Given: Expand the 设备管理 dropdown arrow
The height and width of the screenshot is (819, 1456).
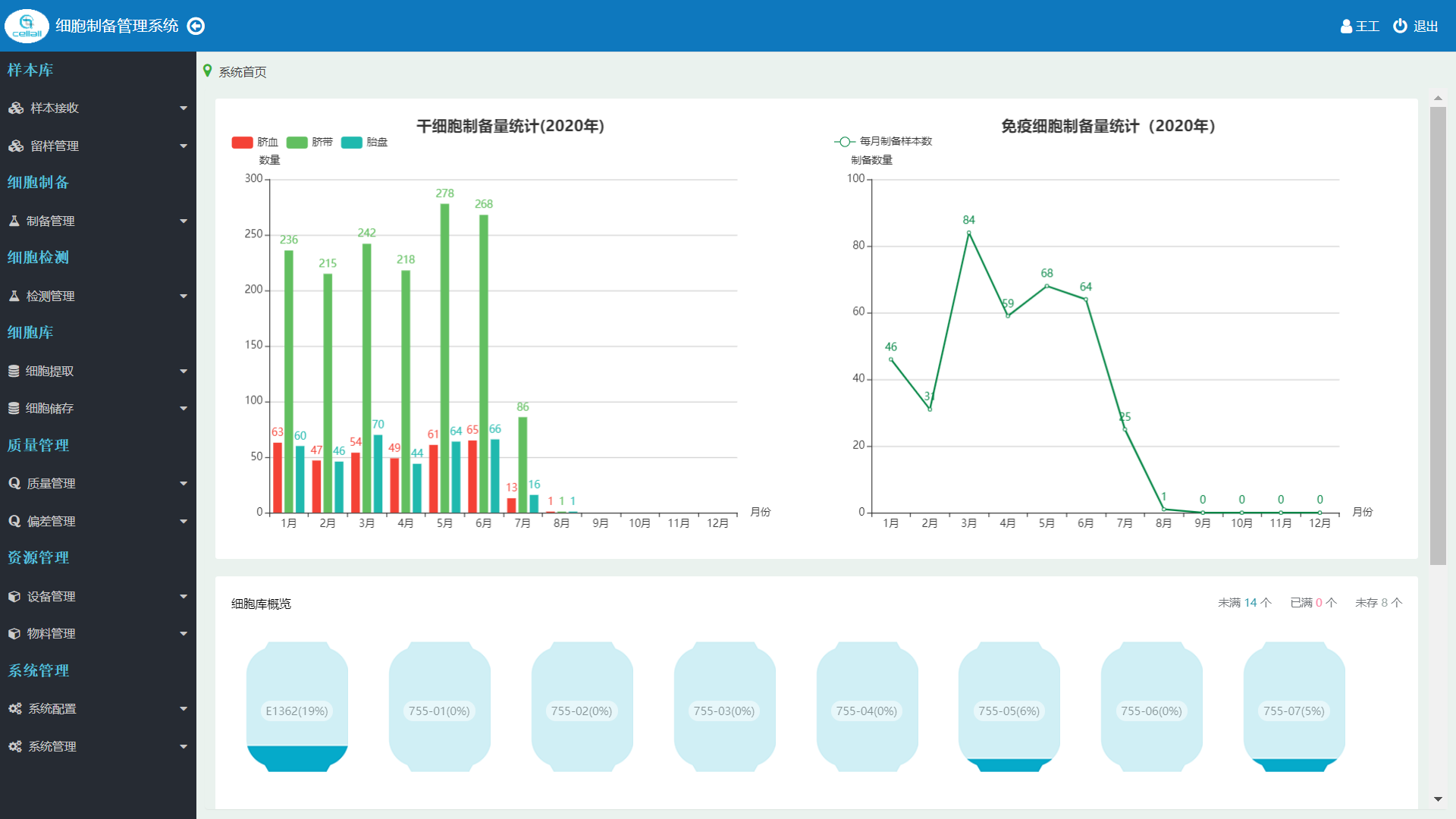Looking at the screenshot, I should [184, 596].
